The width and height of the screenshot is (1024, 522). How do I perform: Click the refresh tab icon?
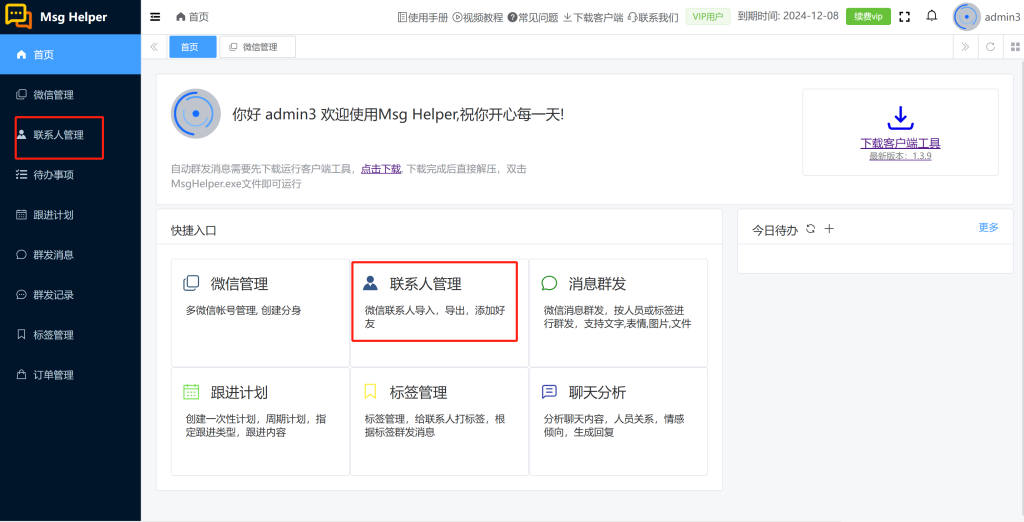[991, 47]
